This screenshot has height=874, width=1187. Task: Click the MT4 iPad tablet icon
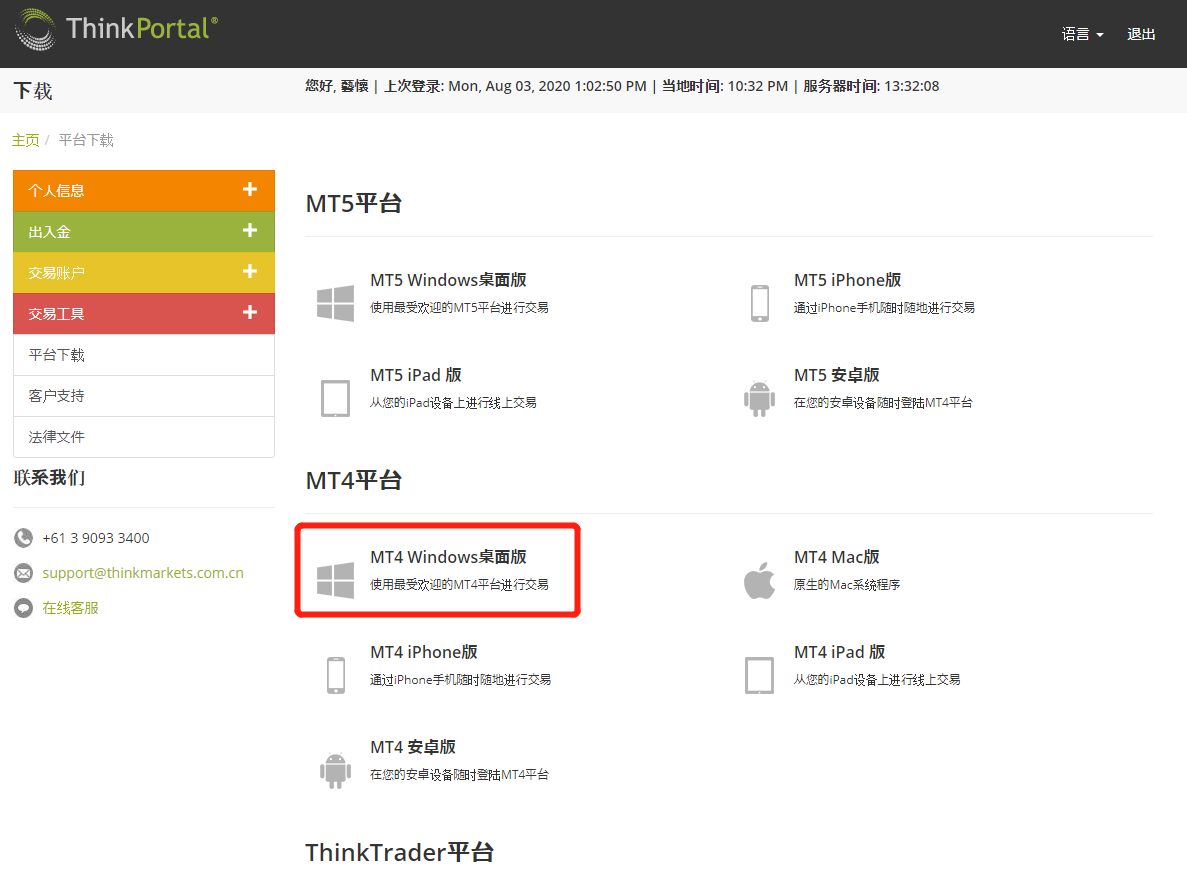pos(759,675)
